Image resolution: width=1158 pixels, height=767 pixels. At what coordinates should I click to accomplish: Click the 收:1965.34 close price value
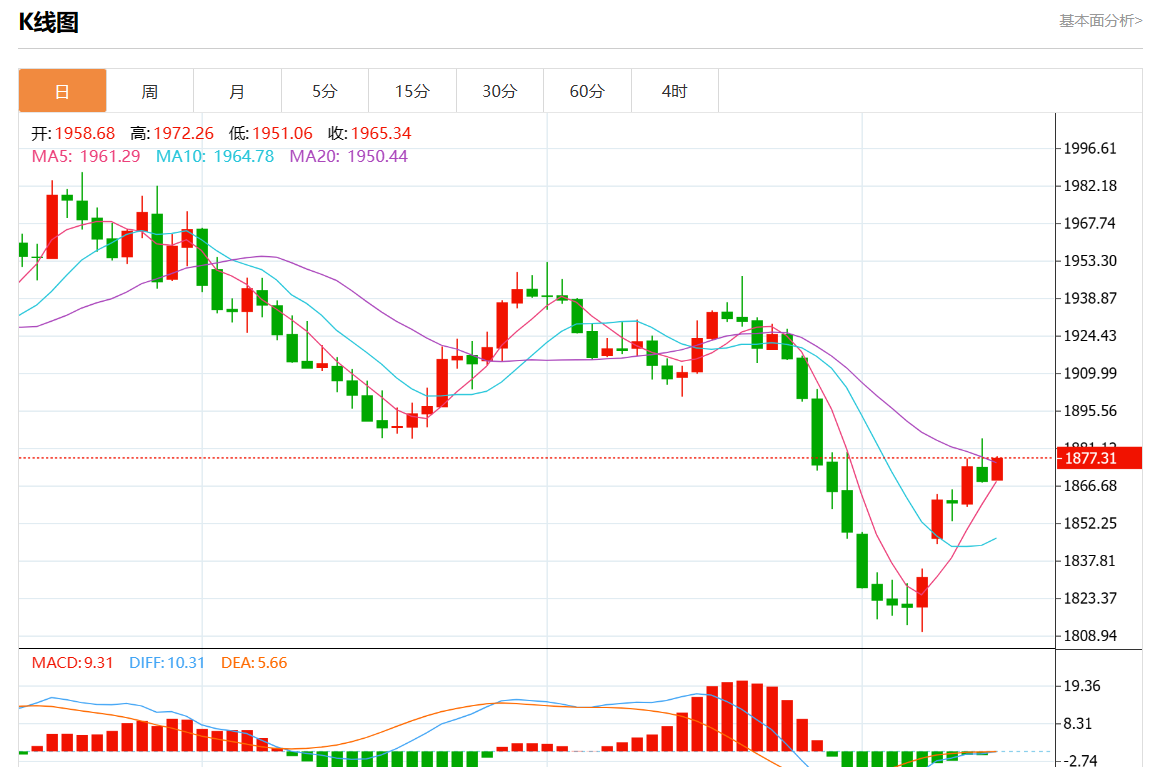coord(369,134)
